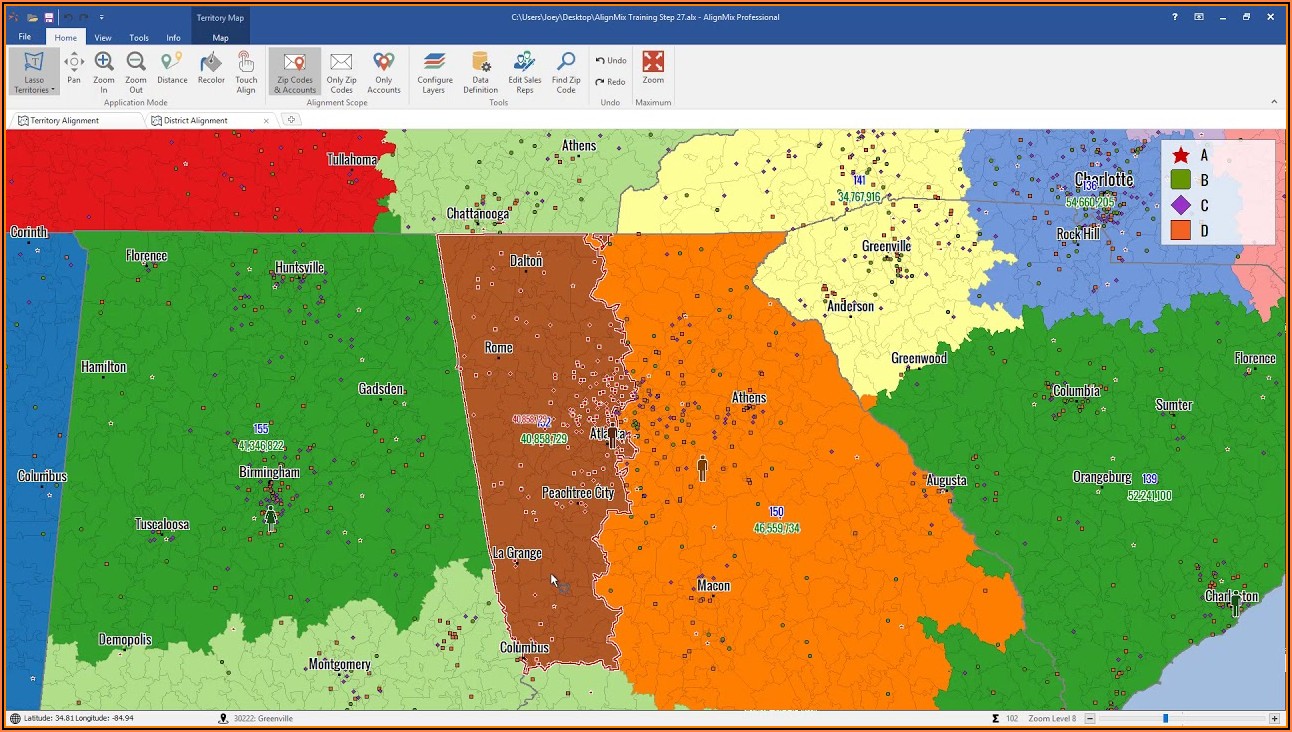The width and height of the screenshot is (1292, 732).
Task: Click the Undo button
Action: click(611, 61)
